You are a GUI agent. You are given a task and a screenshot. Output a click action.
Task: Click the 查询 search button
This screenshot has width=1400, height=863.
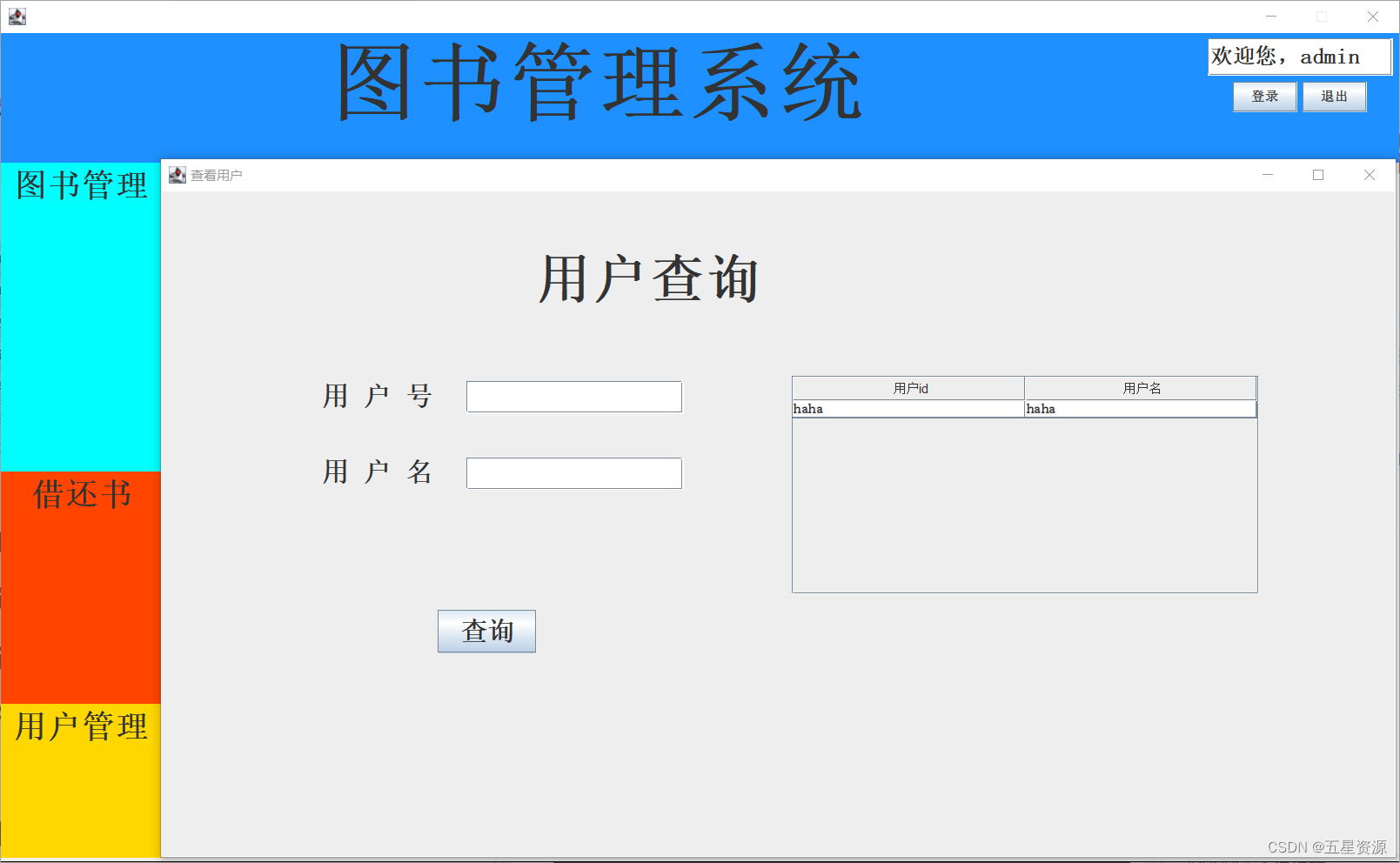tap(486, 631)
